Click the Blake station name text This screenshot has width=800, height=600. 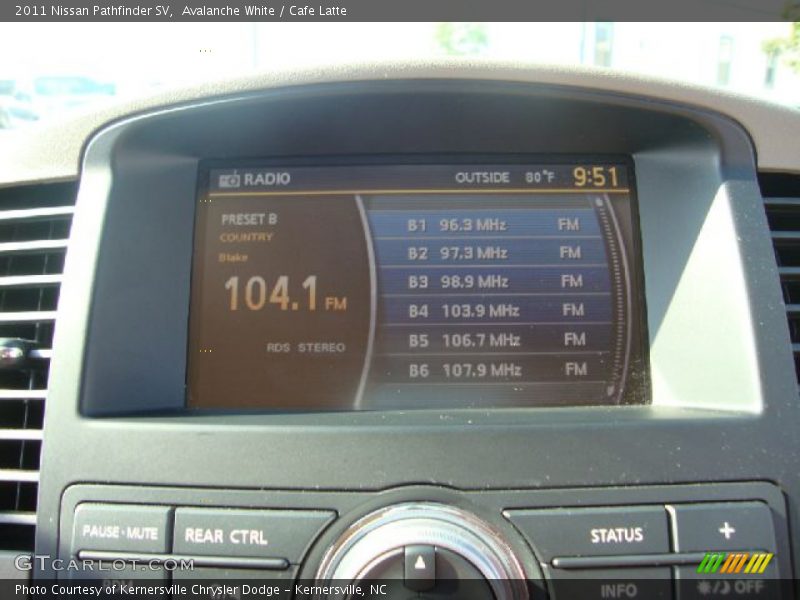coord(233,258)
